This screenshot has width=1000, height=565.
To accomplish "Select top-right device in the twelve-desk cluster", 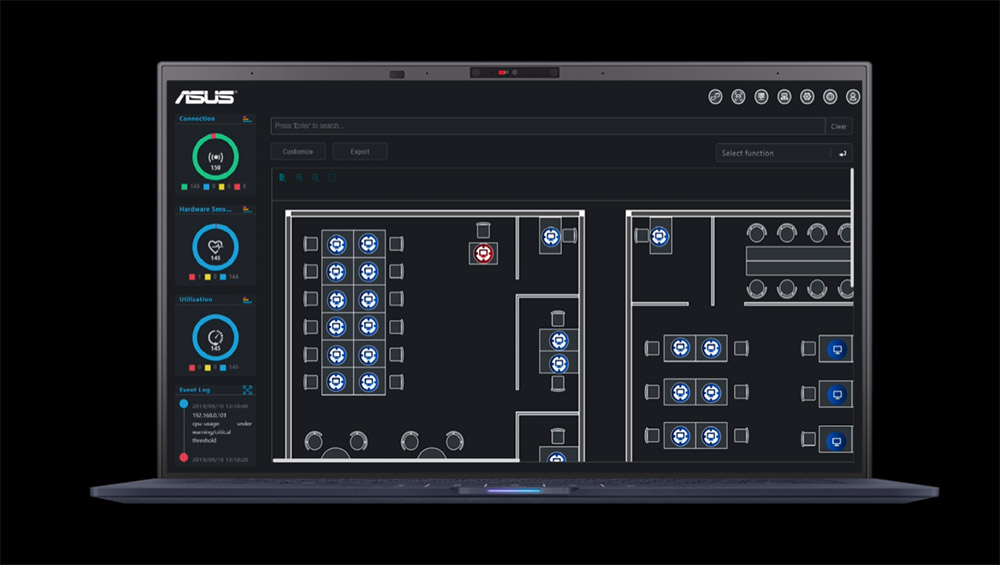I will [368, 244].
